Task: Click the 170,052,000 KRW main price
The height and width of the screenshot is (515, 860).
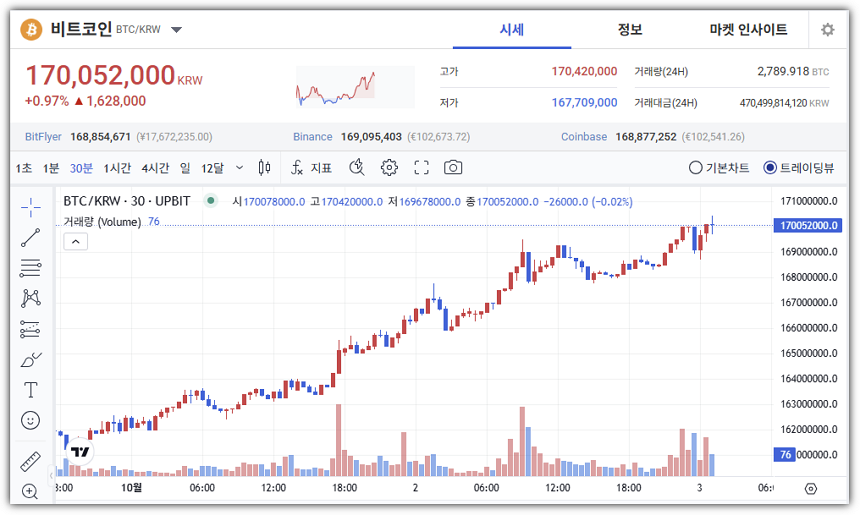Action: point(114,76)
